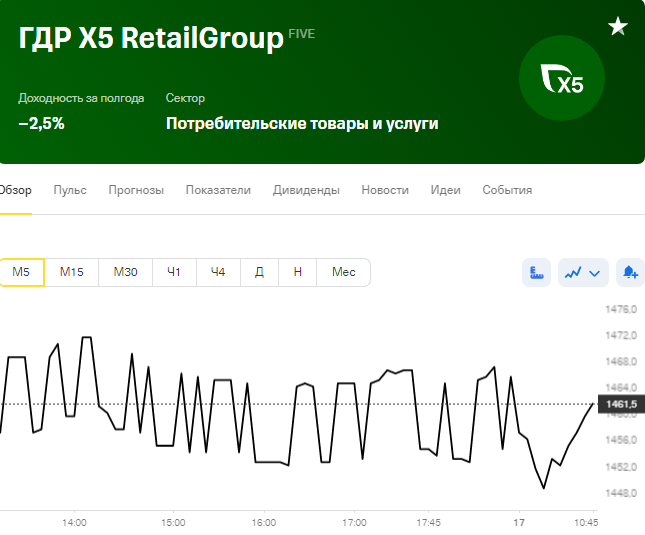
Task: Add FIVE to favorites with star icon
Action: pyautogui.click(x=618, y=26)
